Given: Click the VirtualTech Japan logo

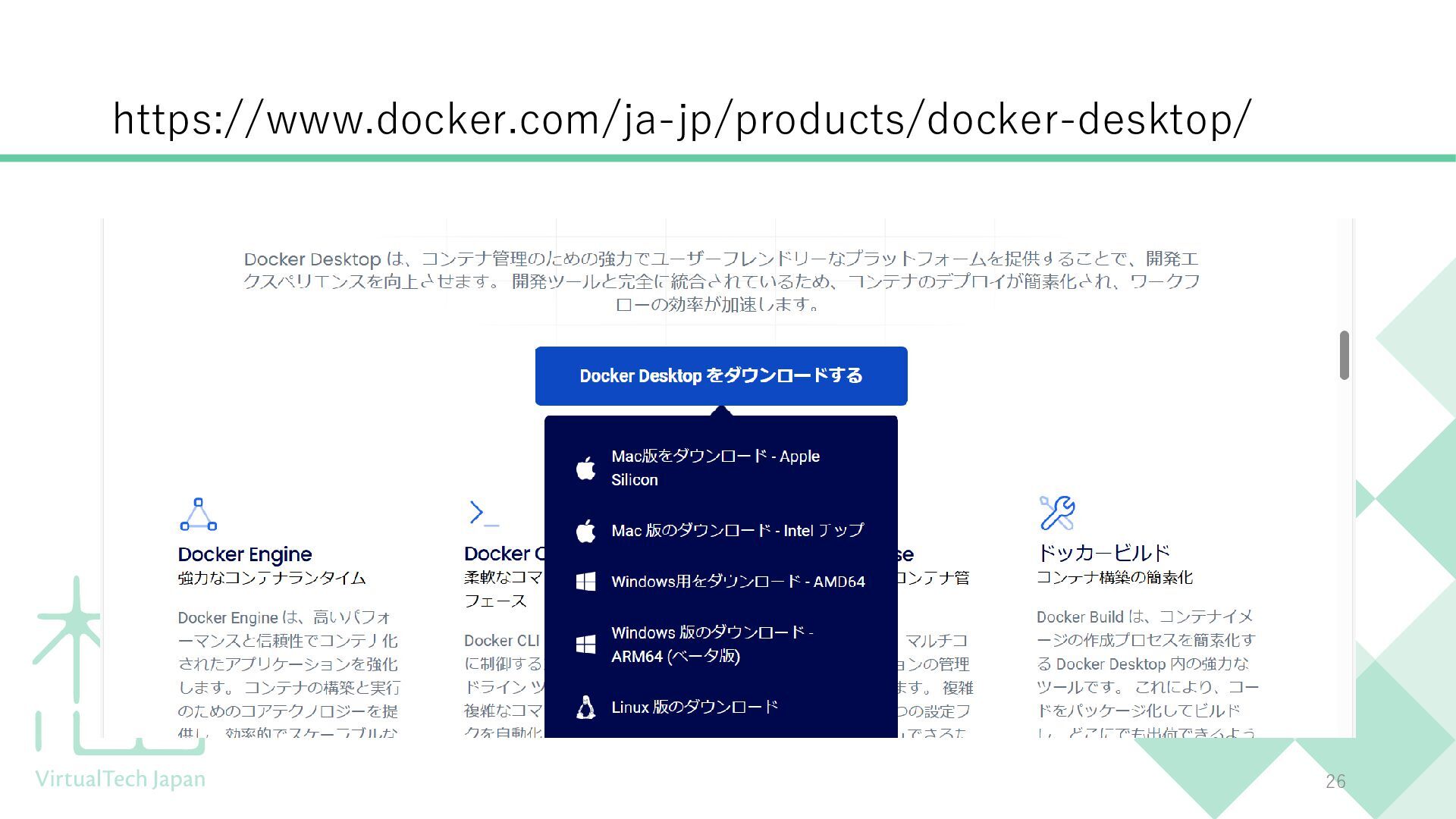Looking at the screenshot, I should pyautogui.click(x=120, y=779).
